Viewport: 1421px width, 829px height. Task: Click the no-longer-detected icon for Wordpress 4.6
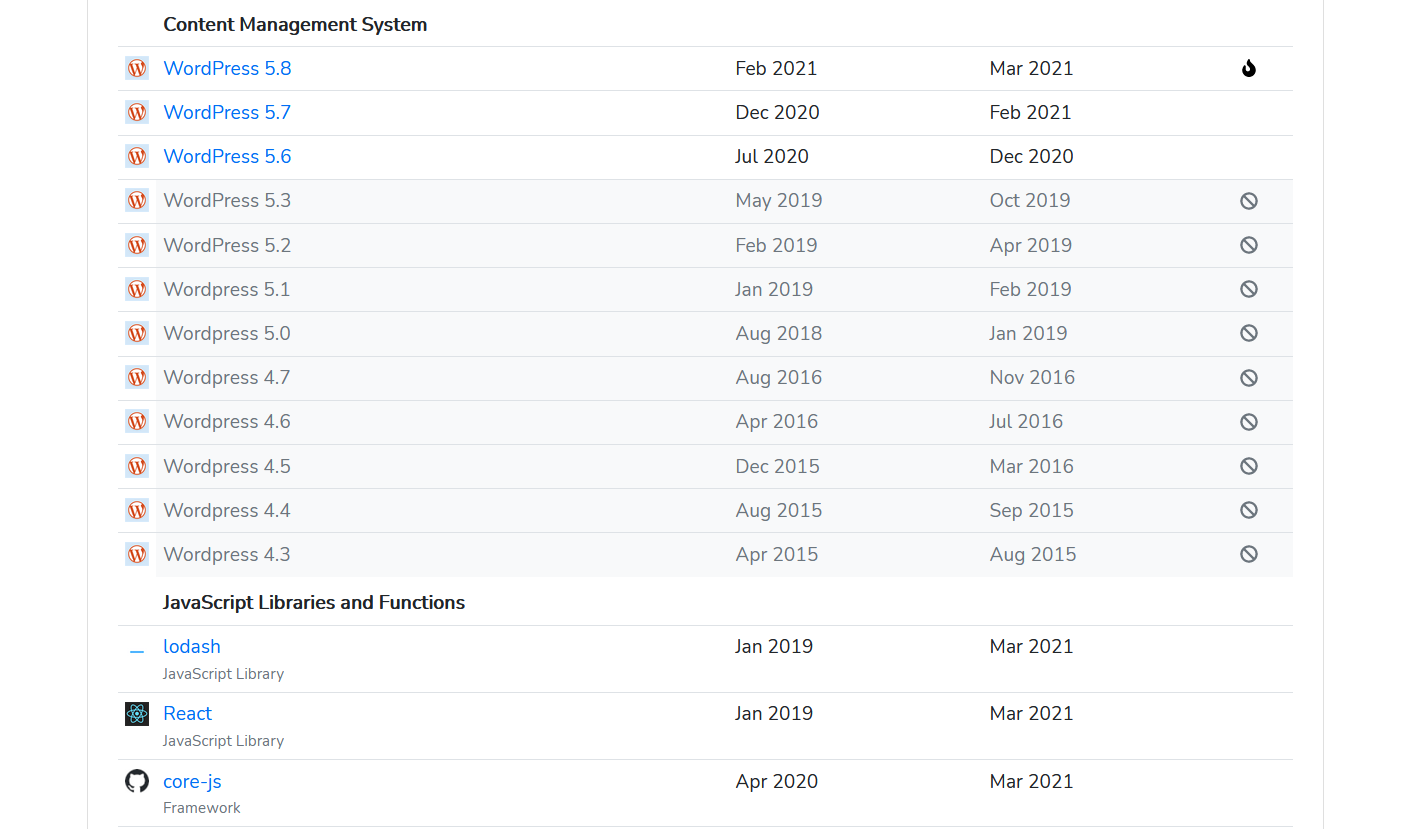coord(1248,422)
